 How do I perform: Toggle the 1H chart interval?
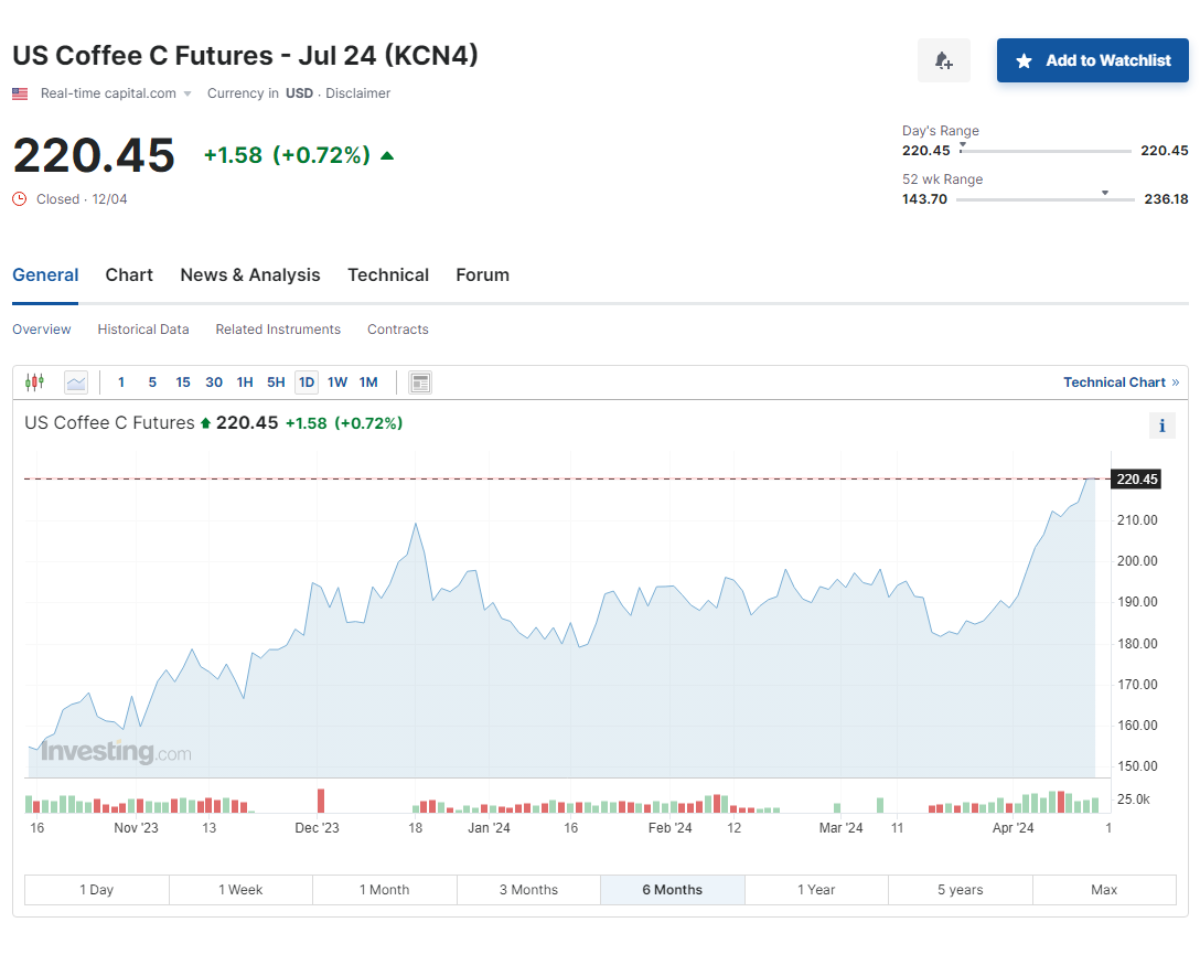pos(245,382)
